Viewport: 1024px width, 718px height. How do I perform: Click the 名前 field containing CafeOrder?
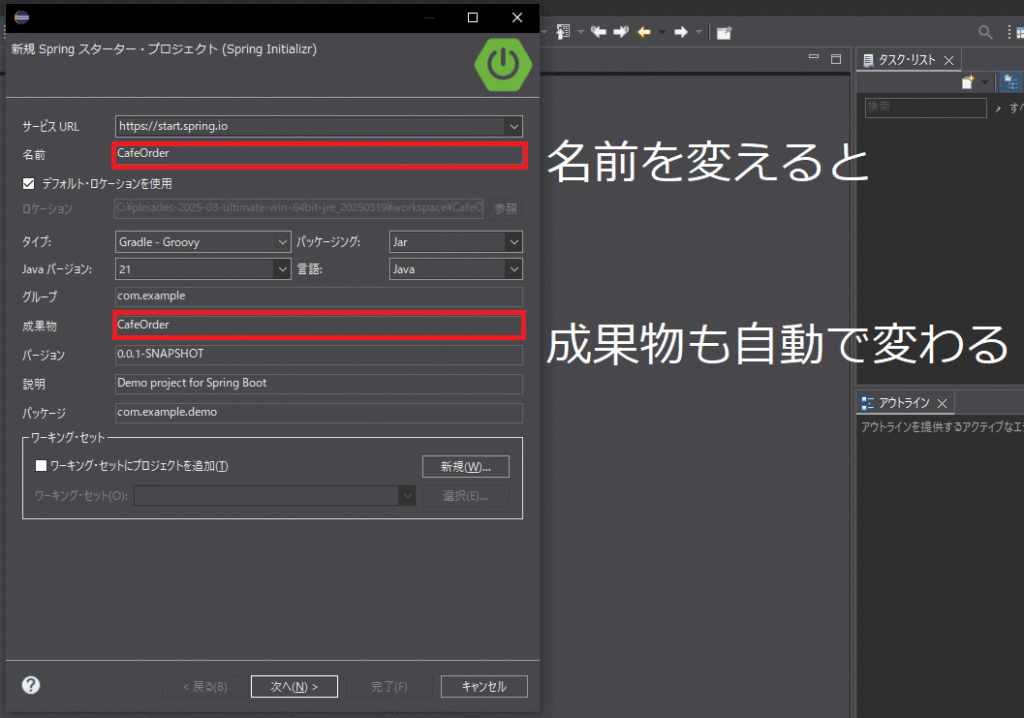319,155
